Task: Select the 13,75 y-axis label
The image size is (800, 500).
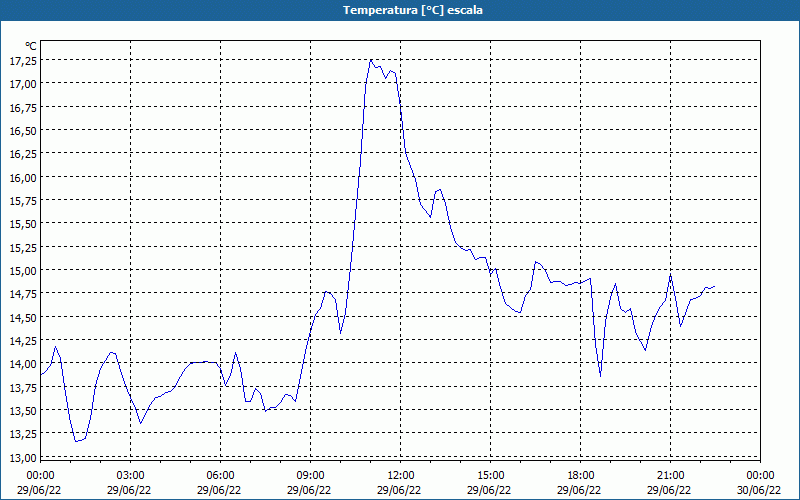Action: 23,387
